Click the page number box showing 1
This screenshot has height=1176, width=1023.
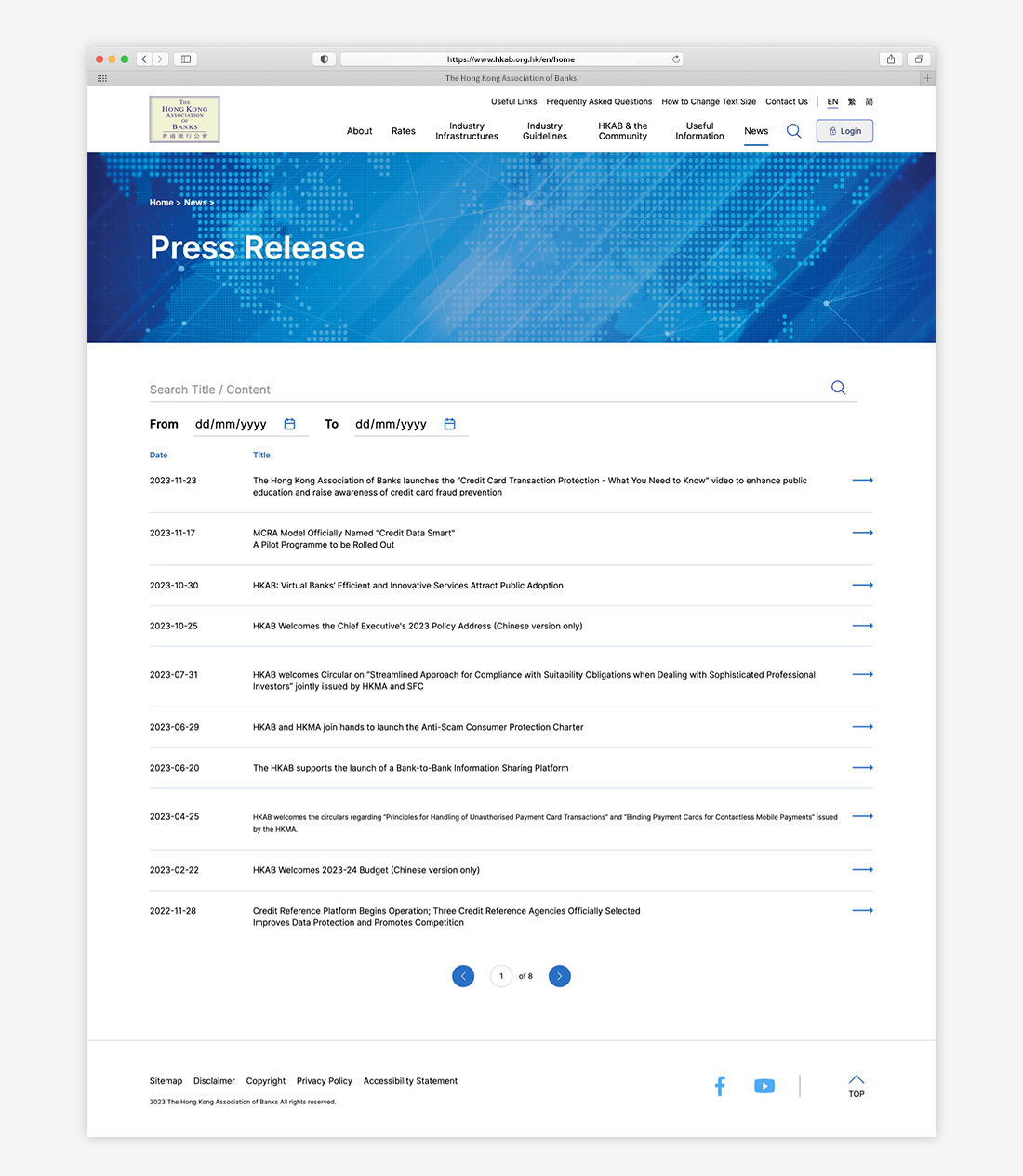pyautogui.click(x=501, y=976)
